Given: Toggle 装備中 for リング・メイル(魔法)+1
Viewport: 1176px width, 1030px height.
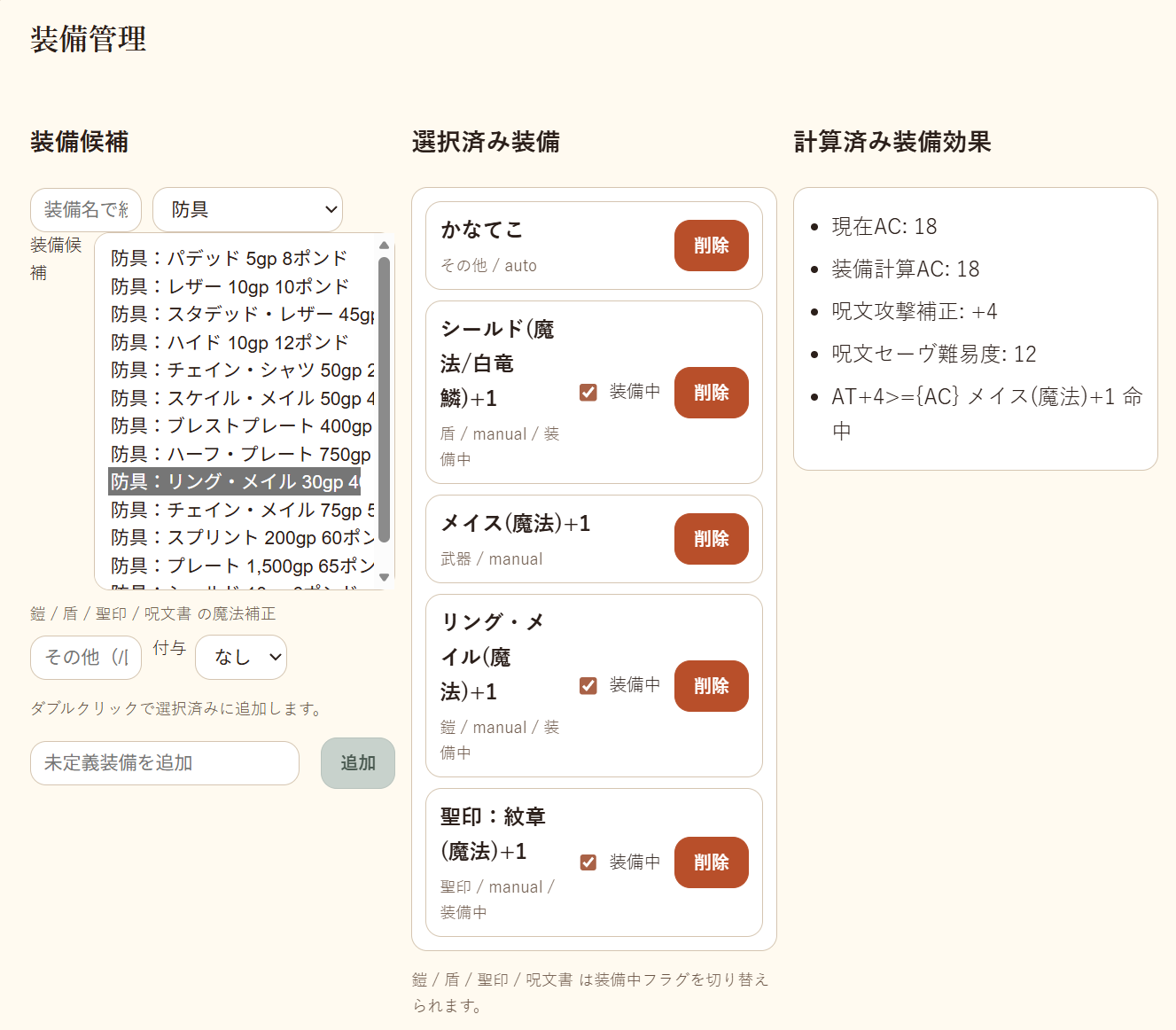Looking at the screenshot, I should point(588,684).
